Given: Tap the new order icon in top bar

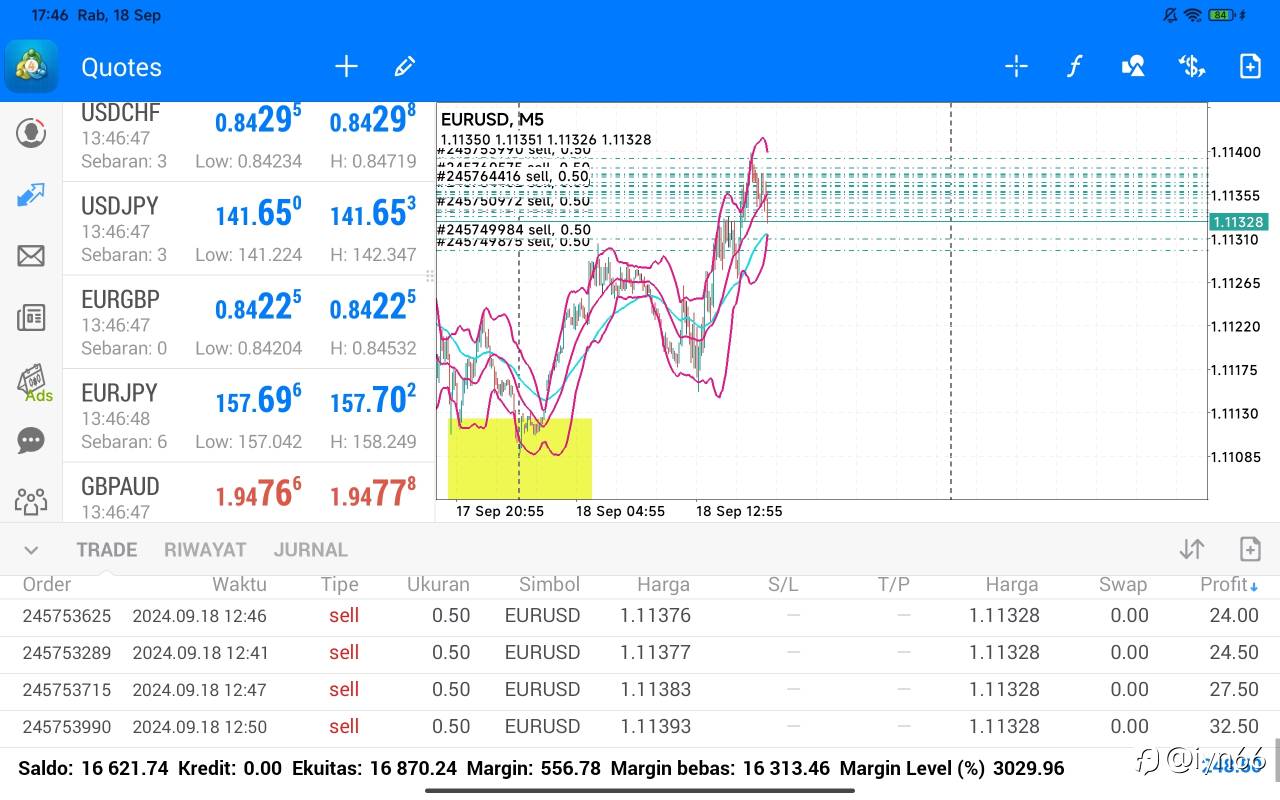Looking at the screenshot, I should click(x=1250, y=67).
